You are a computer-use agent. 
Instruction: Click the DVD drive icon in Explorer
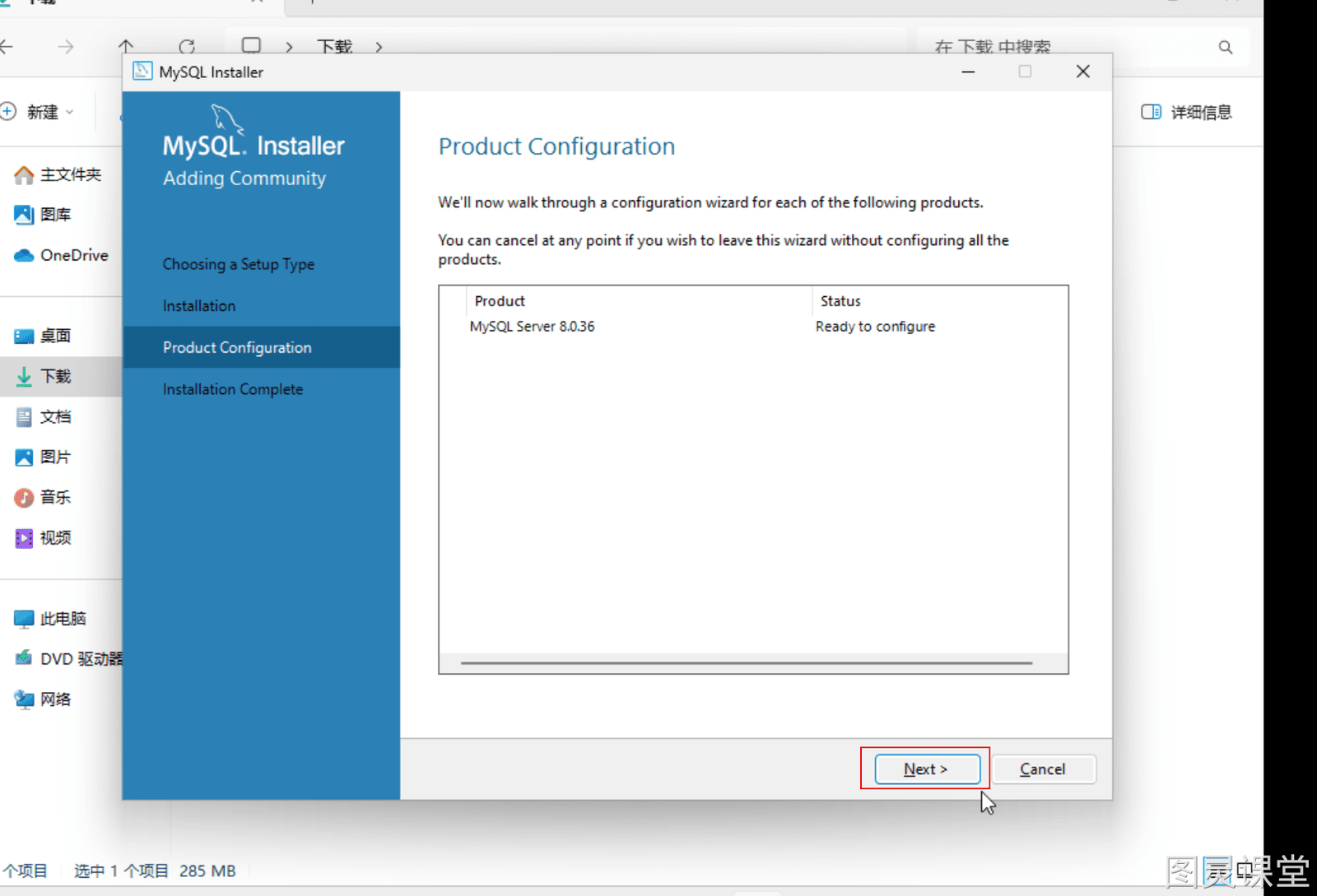coord(24,658)
